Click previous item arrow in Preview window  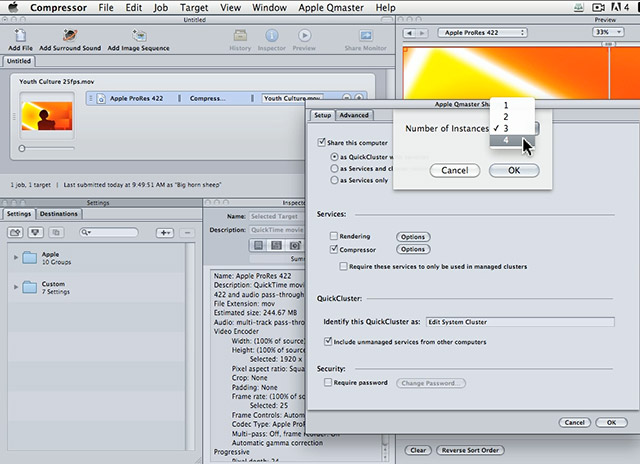click(409, 33)
